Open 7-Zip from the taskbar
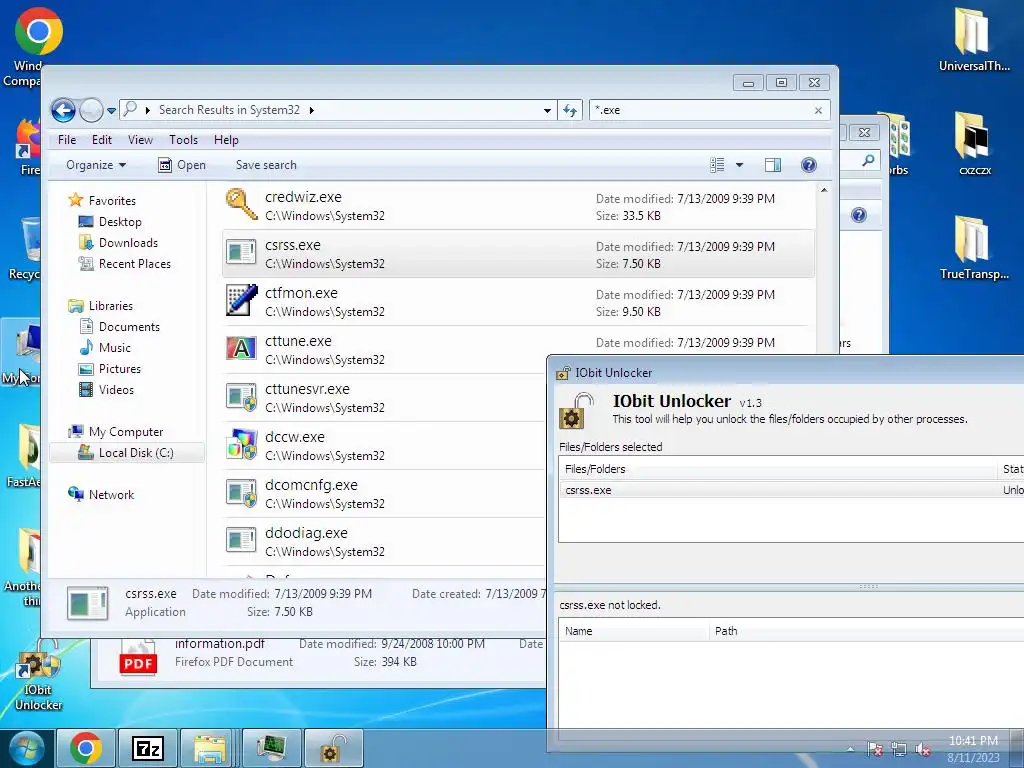The height and width of the screenshot is (768, 1024). tap(148, 748)
